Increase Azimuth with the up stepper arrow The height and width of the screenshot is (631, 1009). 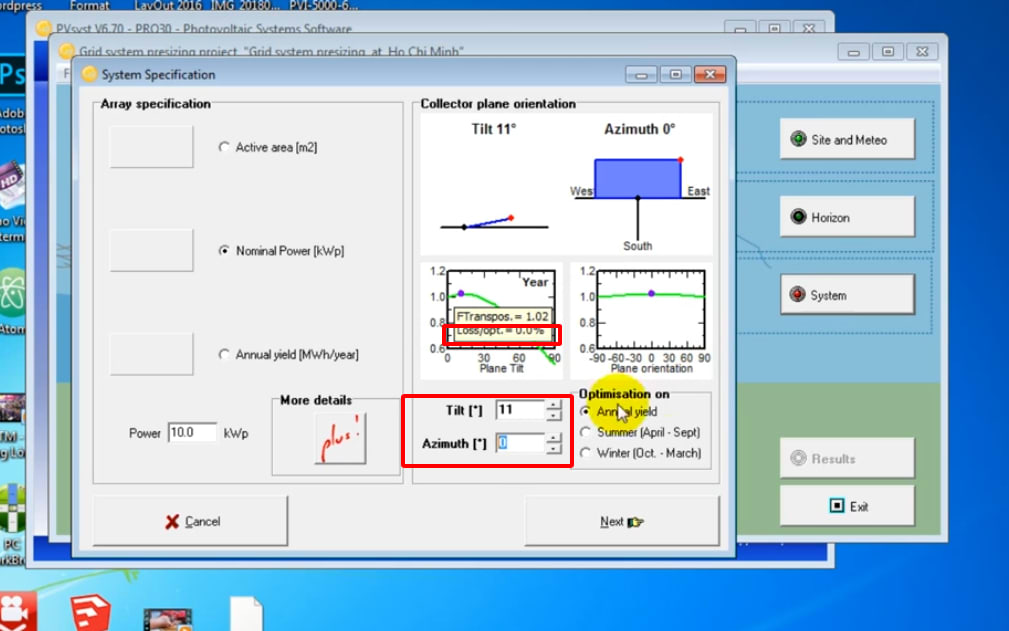pos(553,438)
